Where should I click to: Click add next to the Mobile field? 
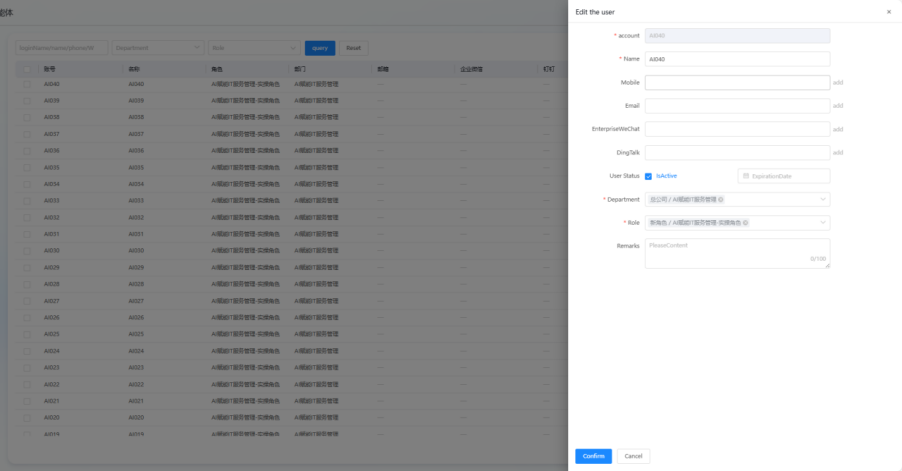point(838,83)
